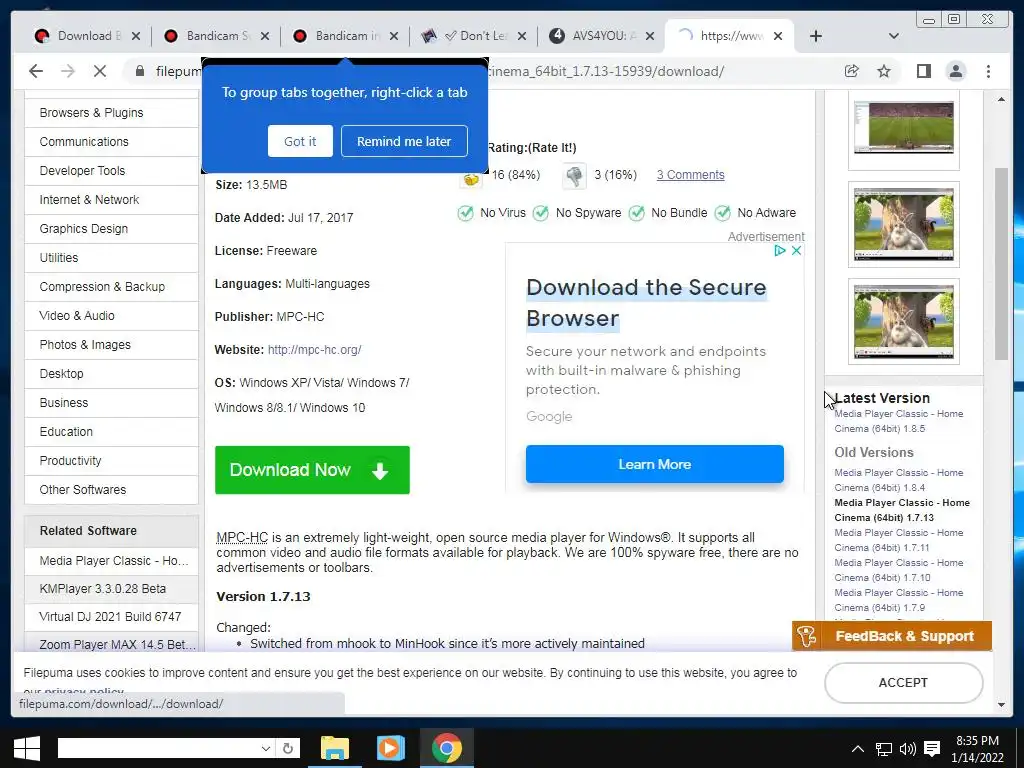
Task: Open Chrome's three-dot menu
Action: [988, 71]
